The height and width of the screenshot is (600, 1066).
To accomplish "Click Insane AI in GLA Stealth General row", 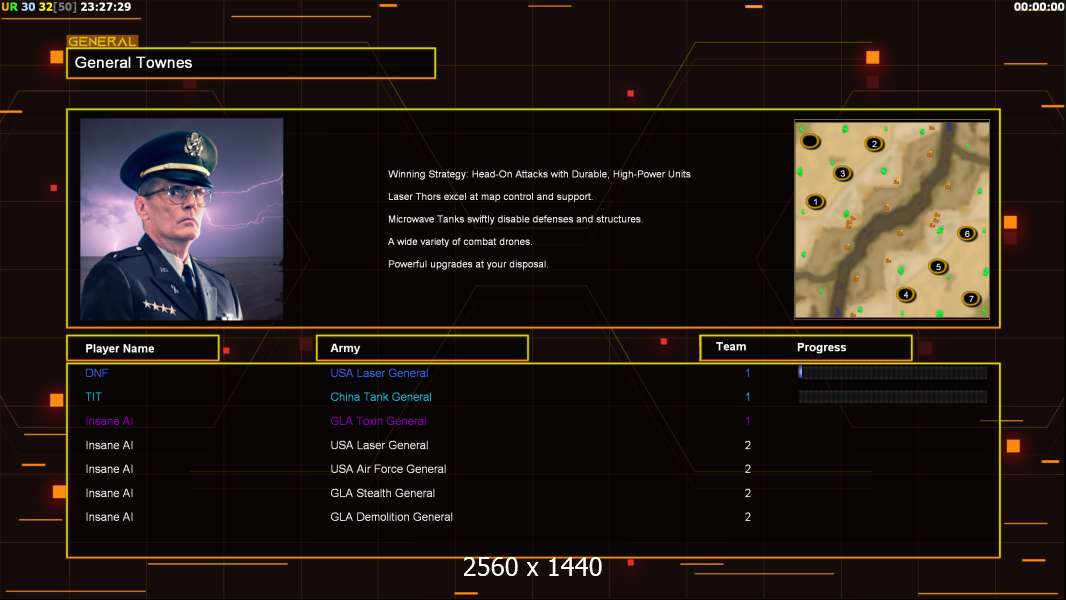I will coord(109,493).
